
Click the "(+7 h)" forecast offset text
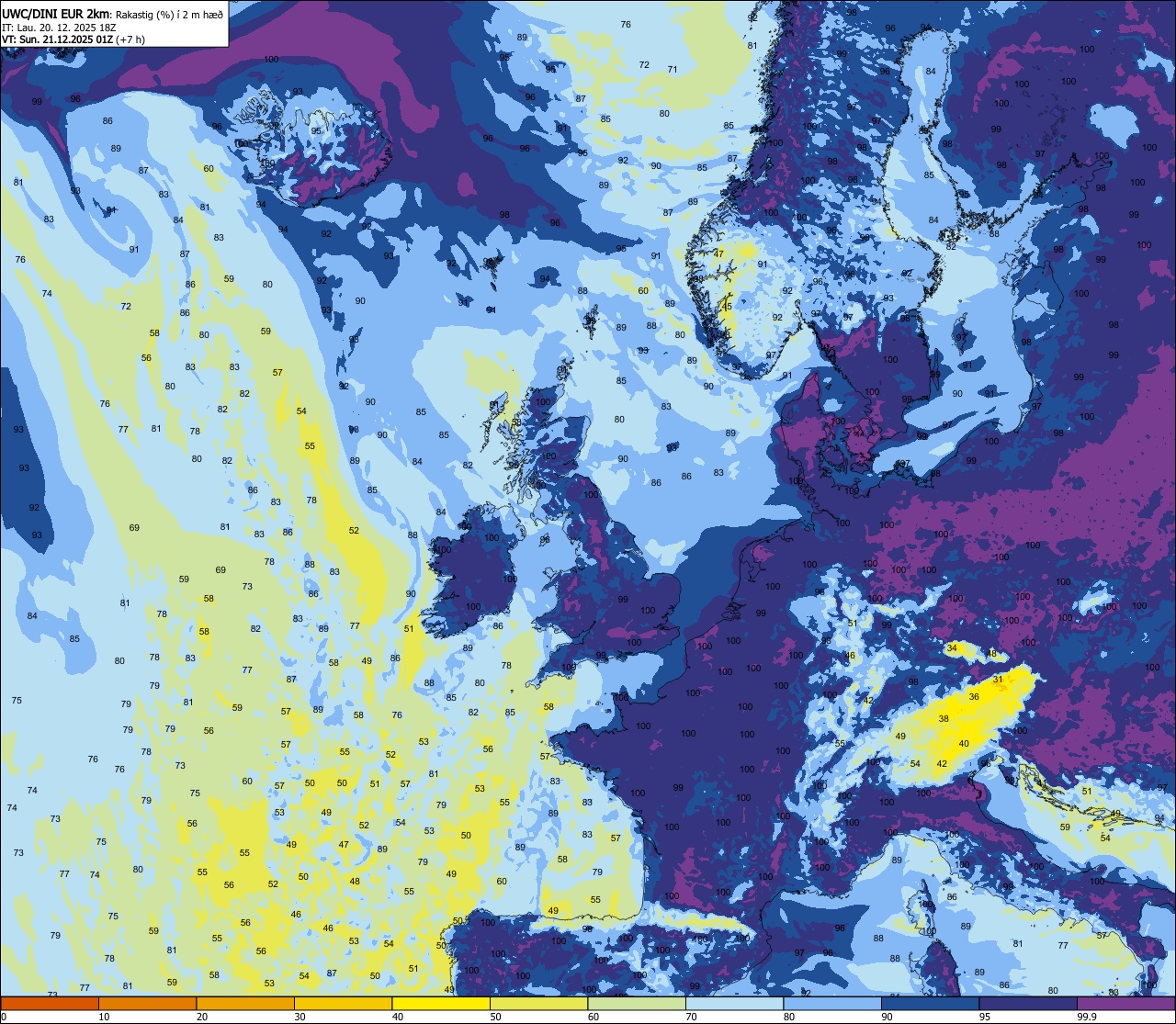pyautogui.click(x=130, y=39)
